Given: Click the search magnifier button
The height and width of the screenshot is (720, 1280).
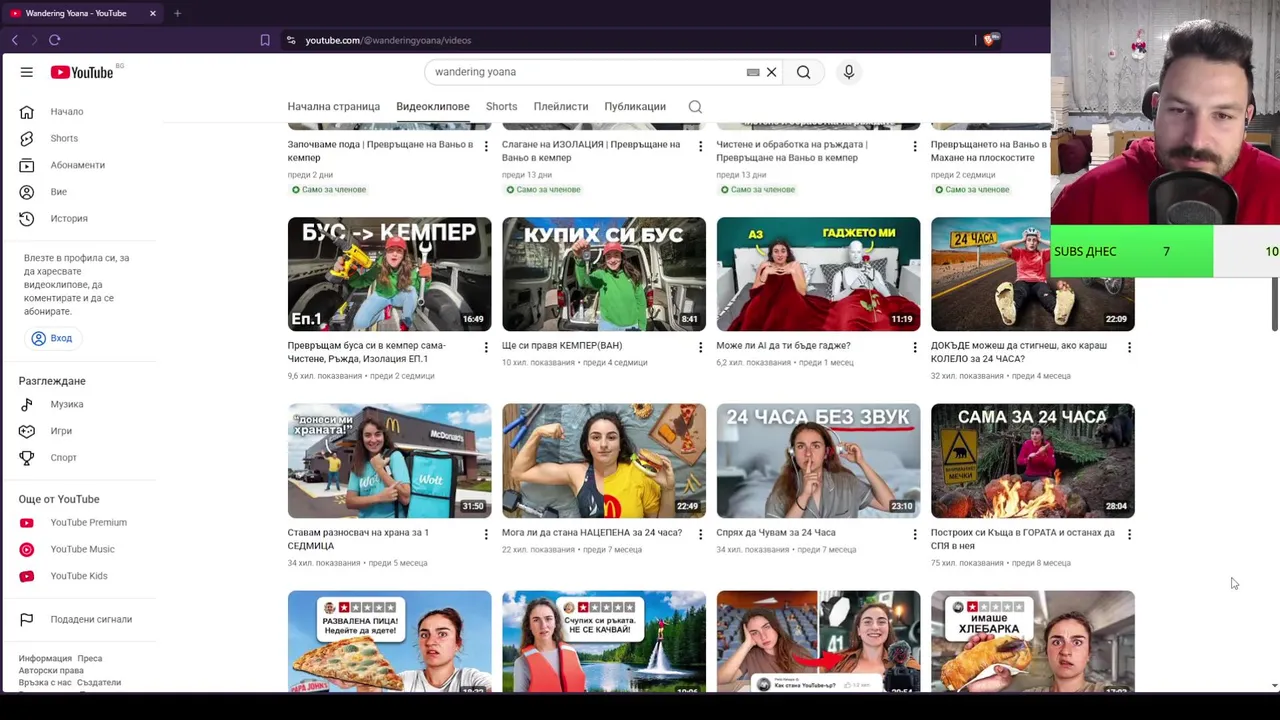Looking at the screenshot, I should pos(803,72).
